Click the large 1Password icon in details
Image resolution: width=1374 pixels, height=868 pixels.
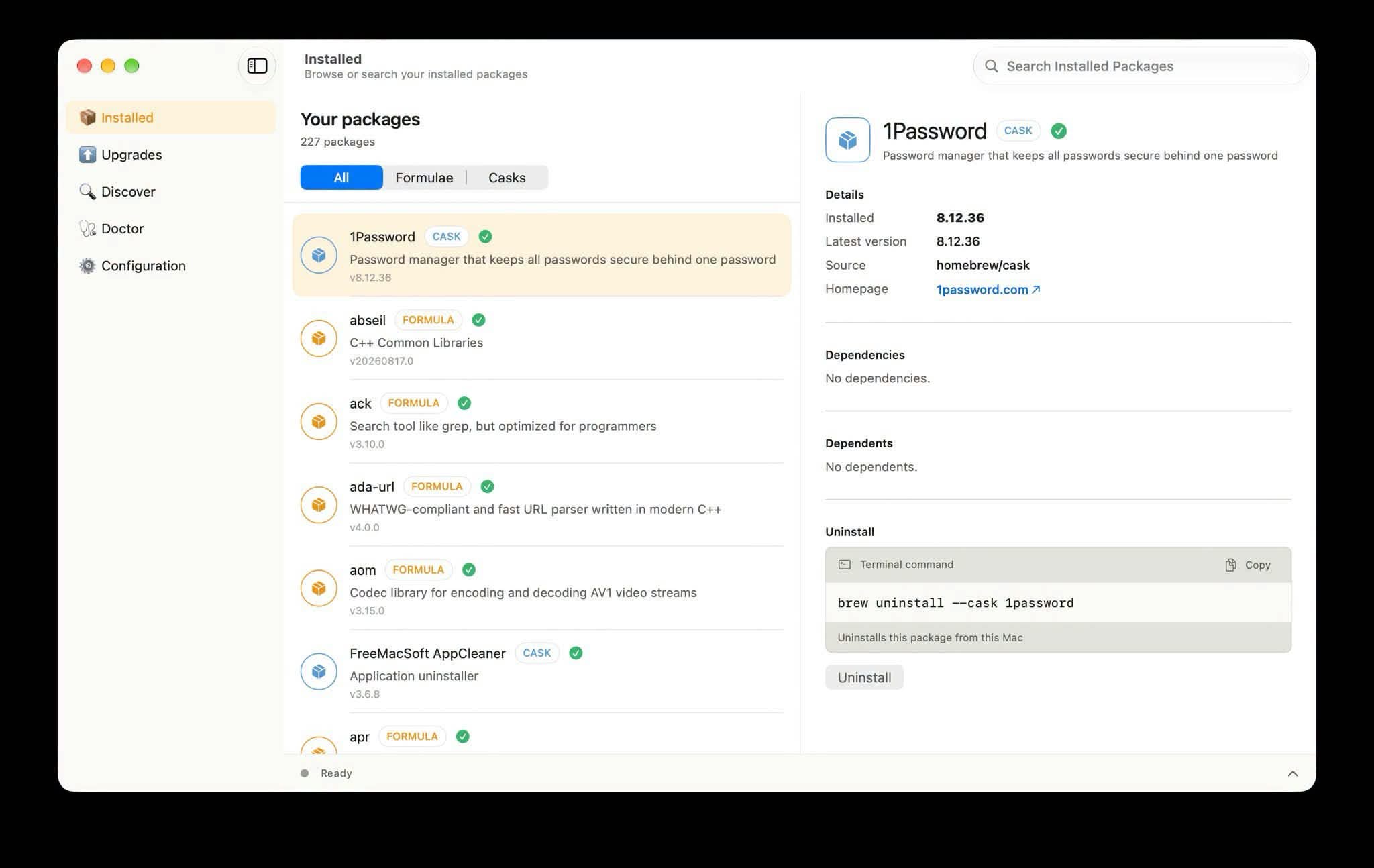pyautogui.click(x=847, y=140)
